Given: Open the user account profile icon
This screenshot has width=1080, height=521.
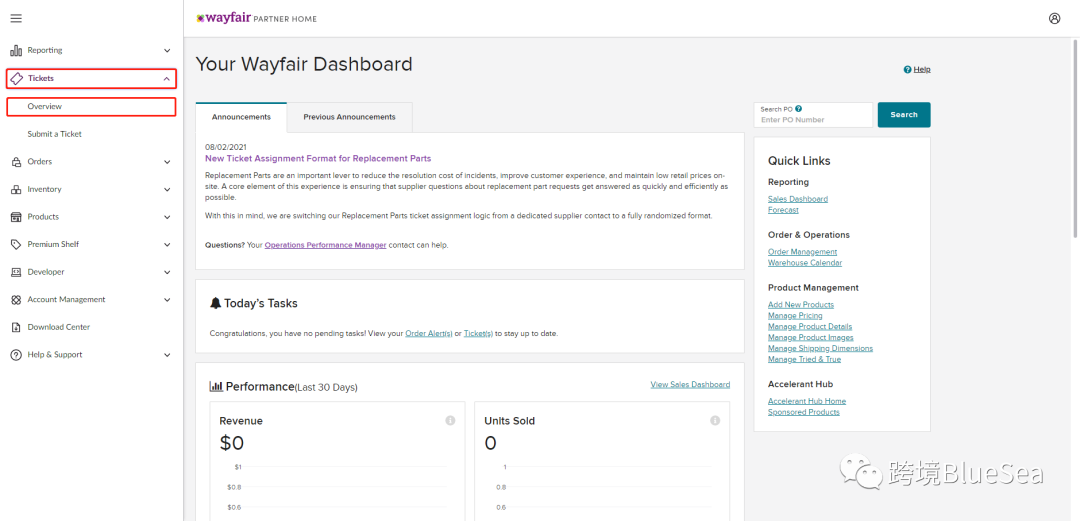Looking at the screenshot, I should coord(1055,19).
